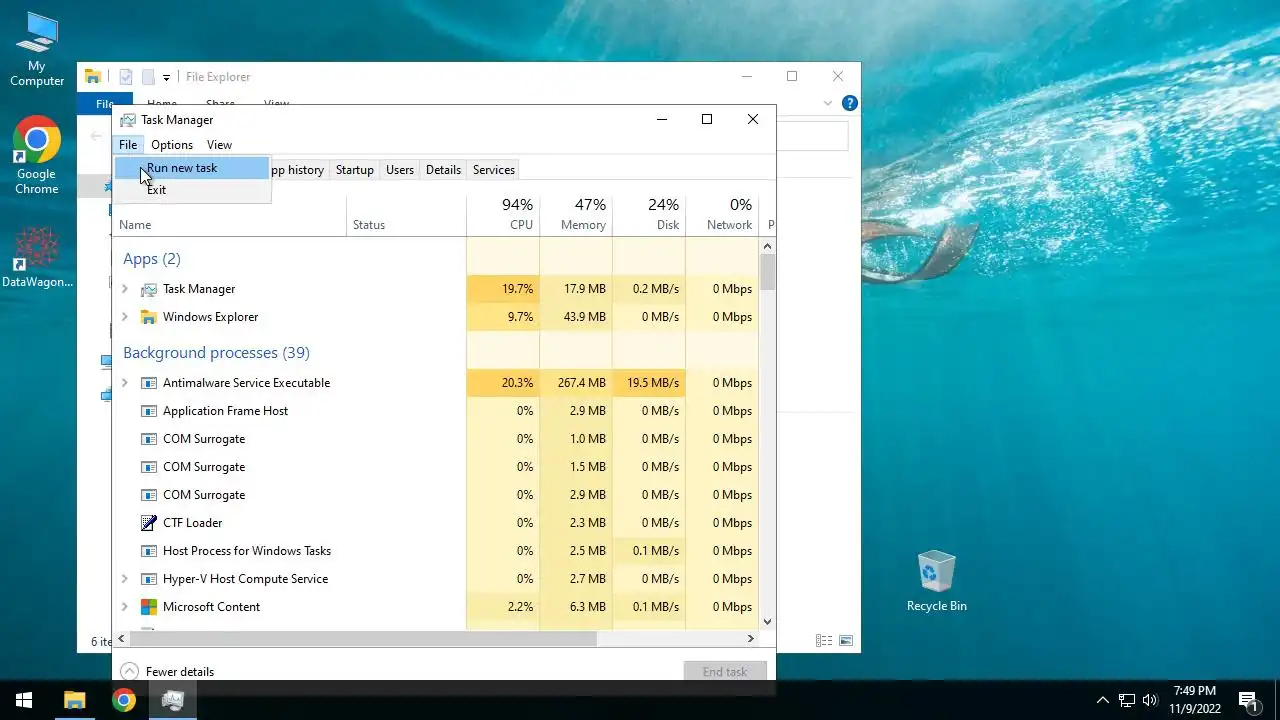Click the File menu in Task Manager
This screenshot has height=720, width=1280.
tap(128, 145)
